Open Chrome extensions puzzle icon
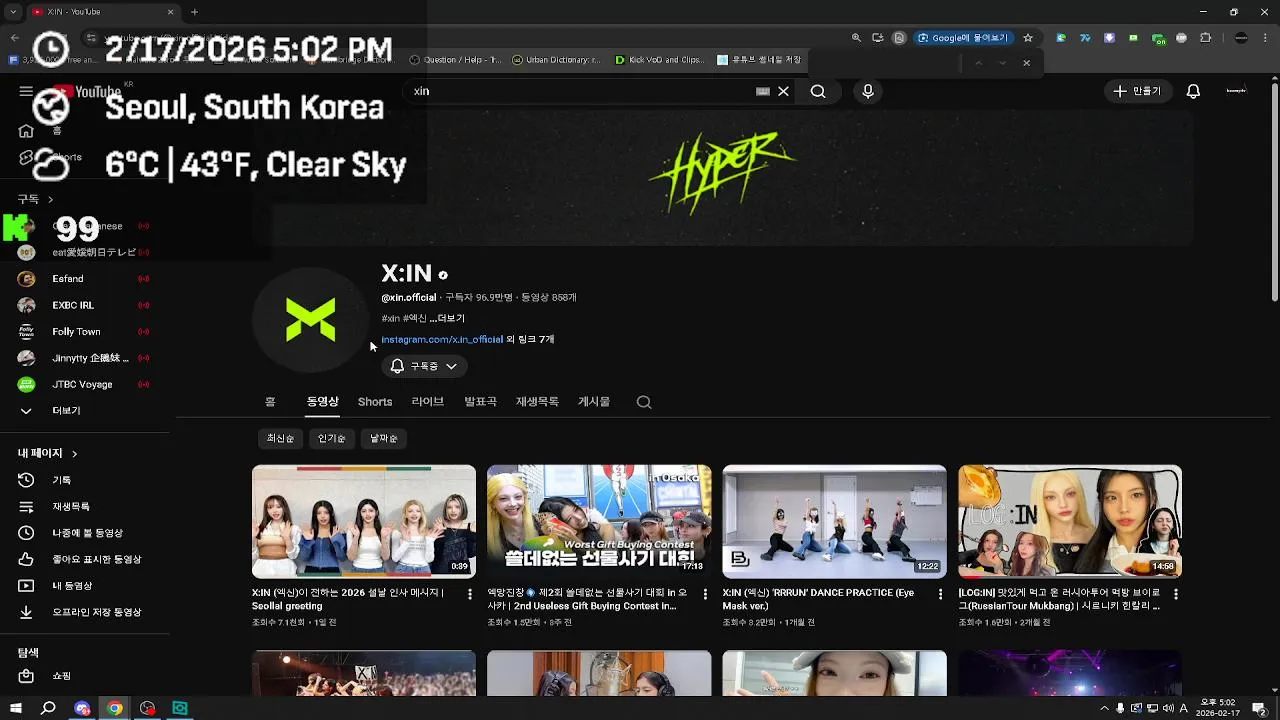This screenshot has height=720, width=1280. pyautogui.click(x=1205, y=38)
